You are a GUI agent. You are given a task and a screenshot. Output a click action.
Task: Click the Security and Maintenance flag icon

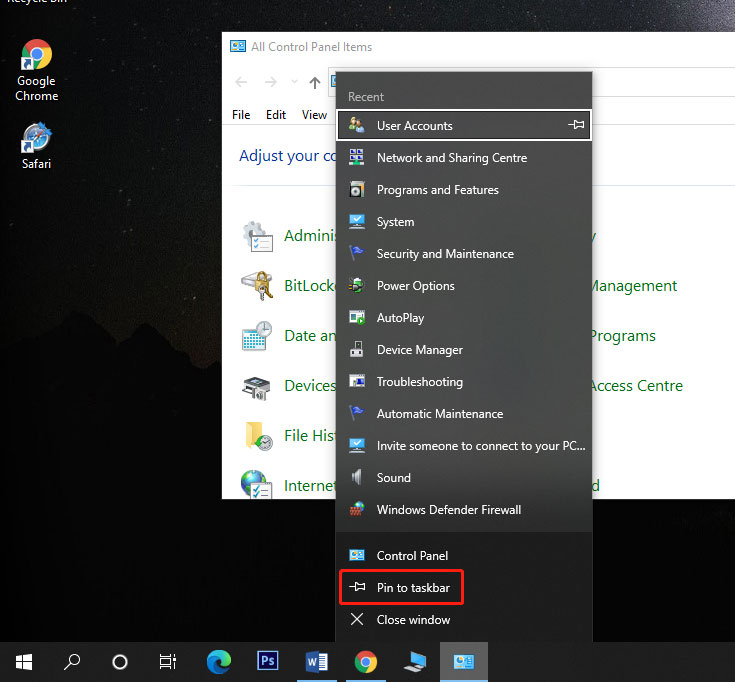[357, 253]
